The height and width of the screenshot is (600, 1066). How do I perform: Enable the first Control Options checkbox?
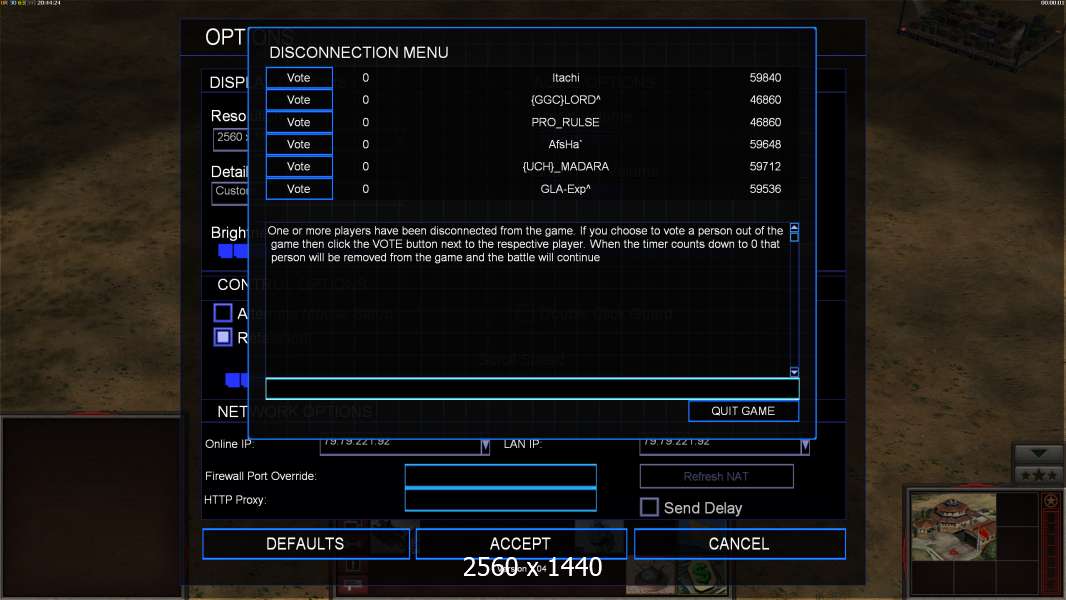(223, 314)
